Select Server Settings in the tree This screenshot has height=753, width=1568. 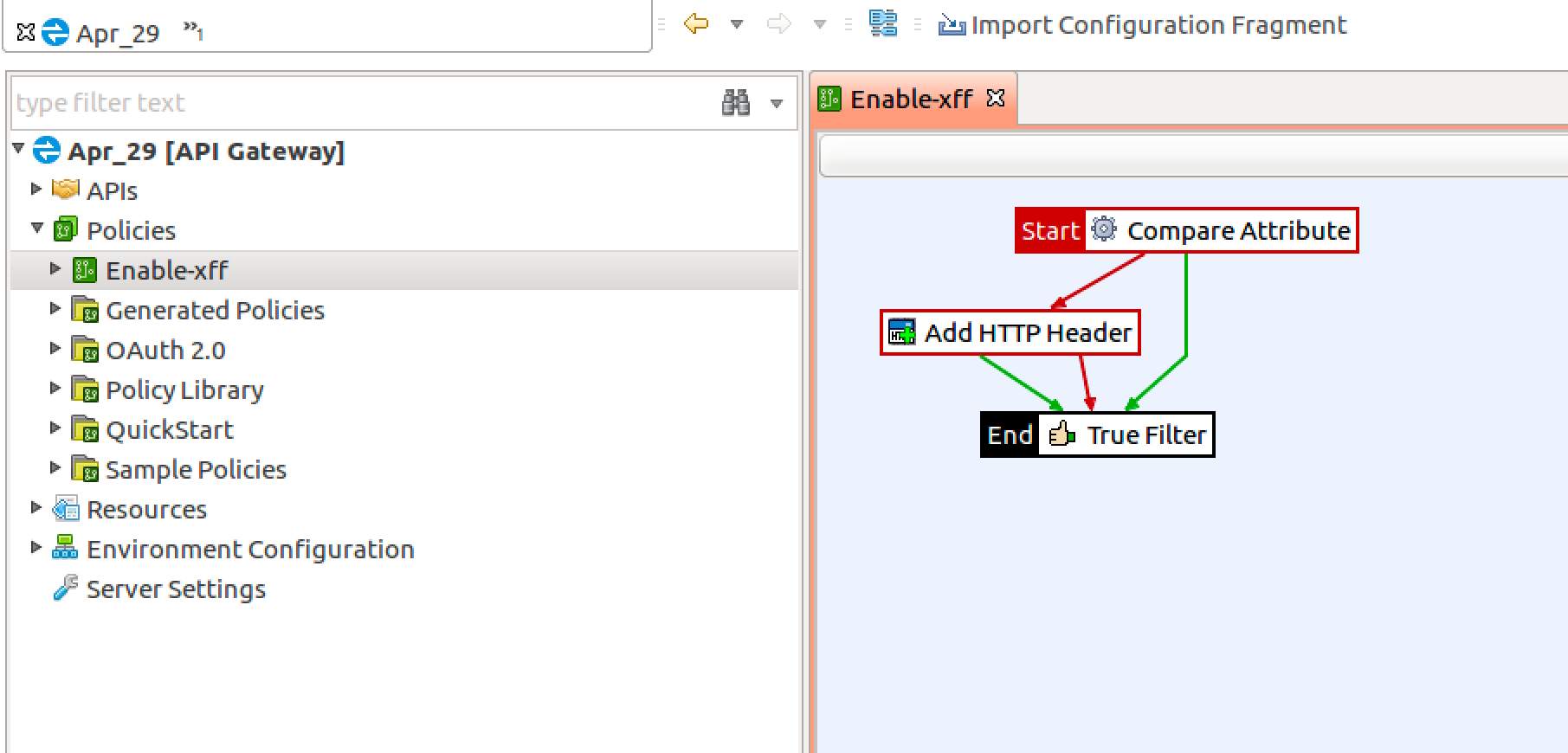coord(176,589)
